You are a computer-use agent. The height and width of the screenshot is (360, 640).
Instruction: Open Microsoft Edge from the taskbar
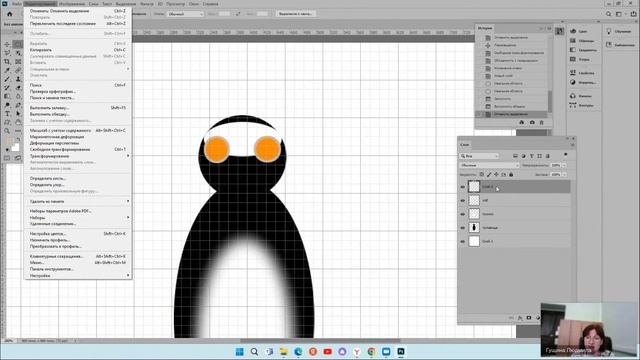tap(298, 351)
